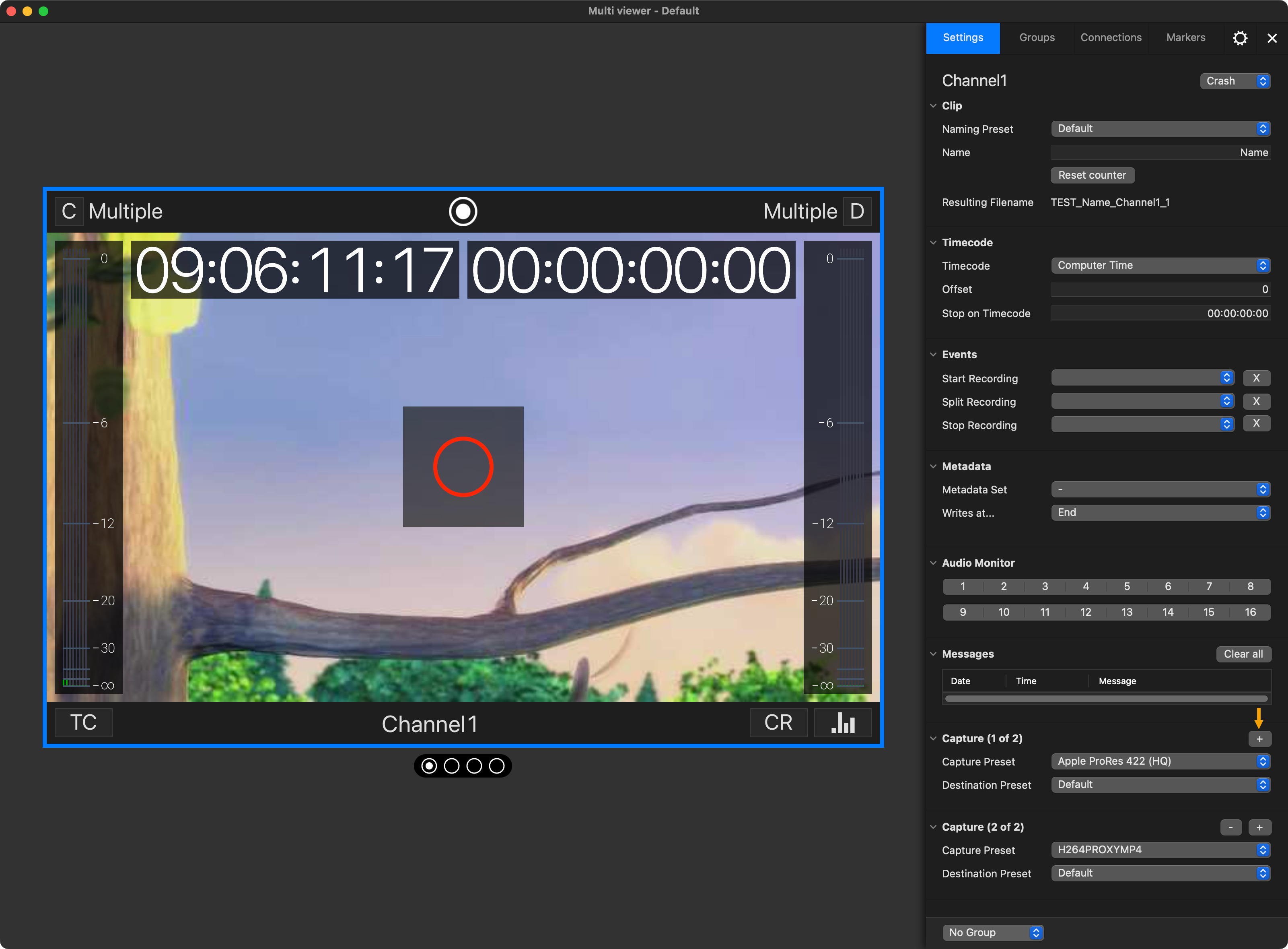This screenshot has width=1288, height=949.
Task: Open the Naming Preset dropdown
Action: coord(1160,129)
